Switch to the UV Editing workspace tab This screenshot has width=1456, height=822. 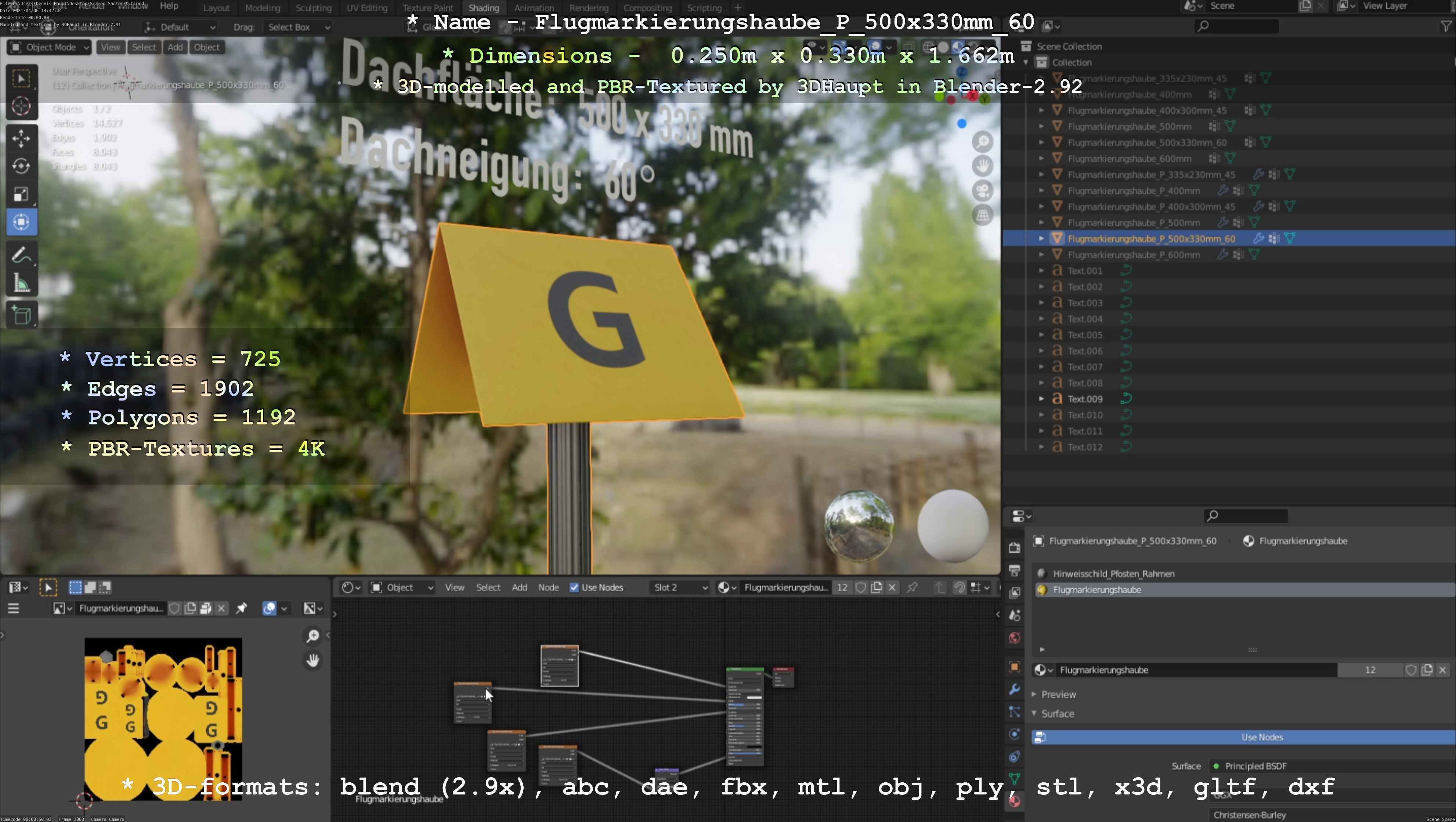point(367,8)
